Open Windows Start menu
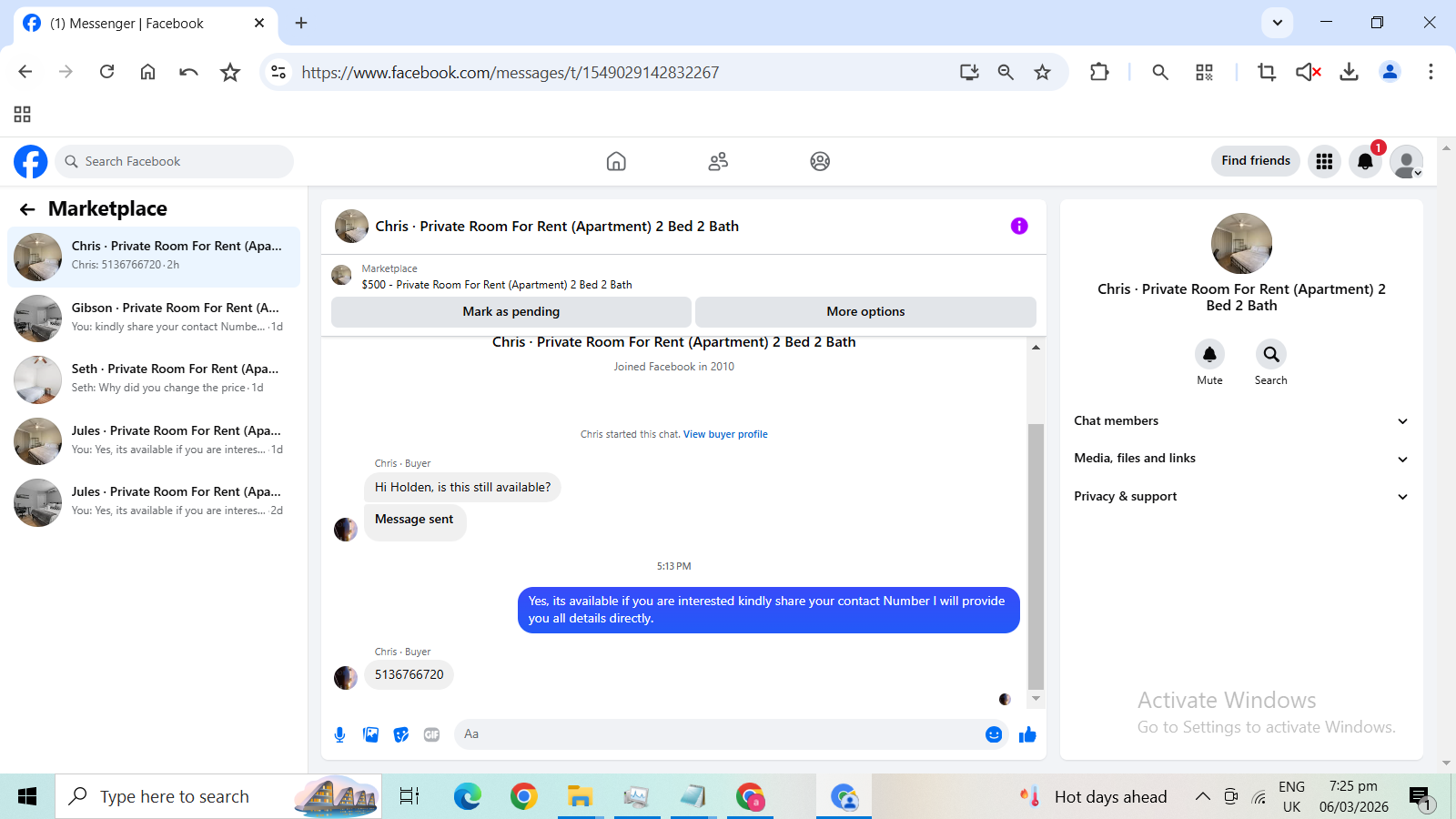This screenshot has height=819, width=1456. coord(27,797)
